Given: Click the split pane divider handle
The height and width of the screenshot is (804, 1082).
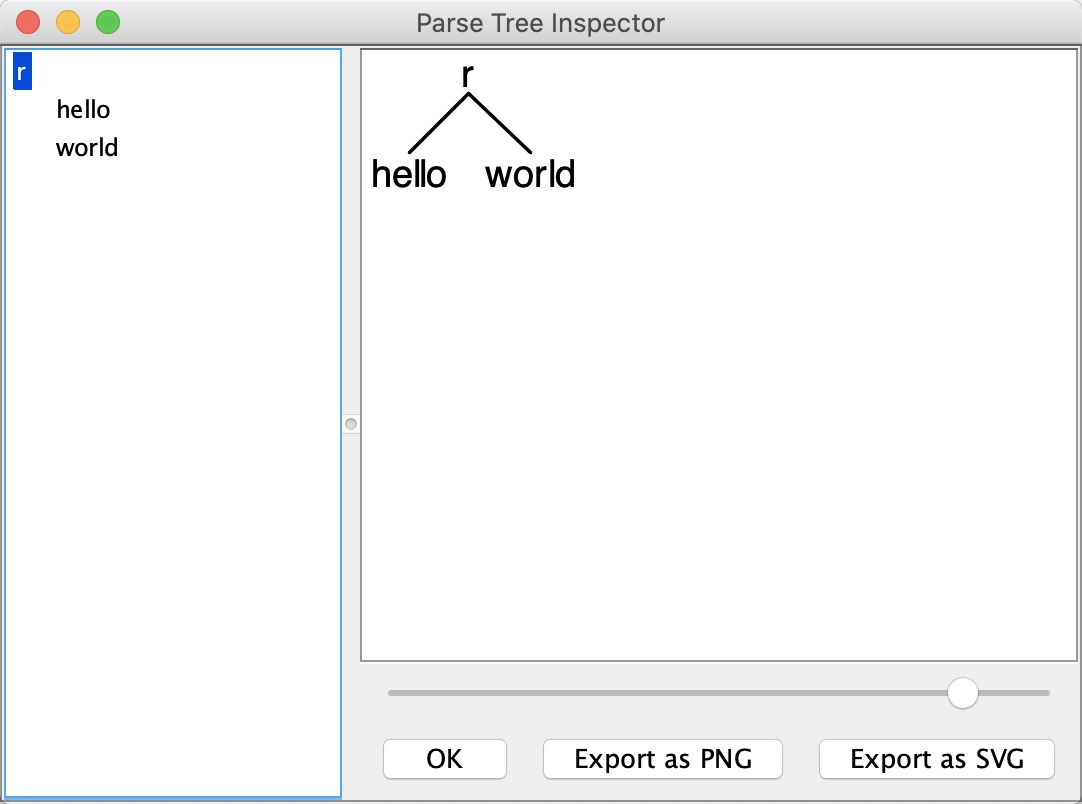Looking at the screenshot, I should (350, 424).
